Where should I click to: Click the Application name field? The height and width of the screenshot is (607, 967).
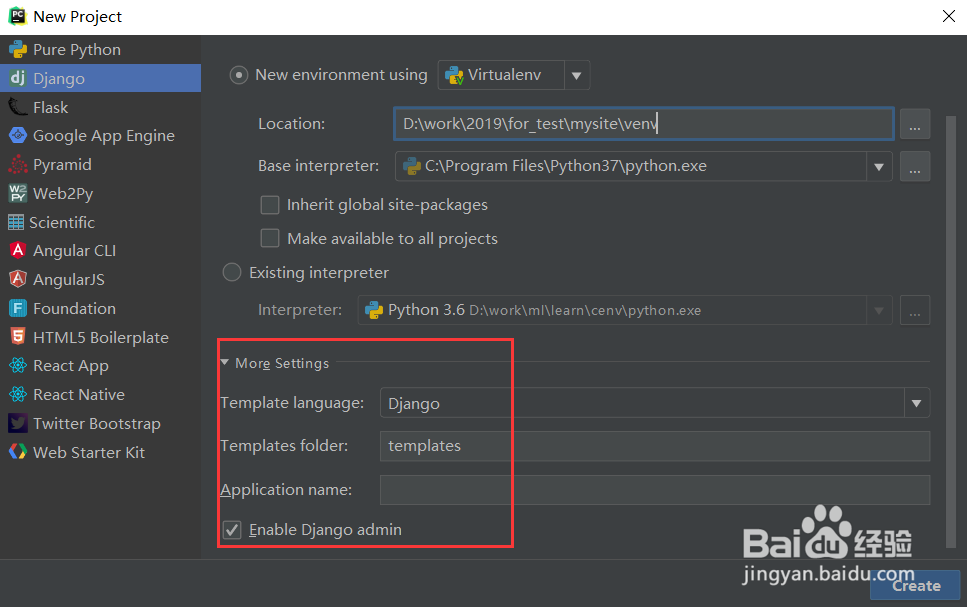pyautogui.click(x=655, y=490)
